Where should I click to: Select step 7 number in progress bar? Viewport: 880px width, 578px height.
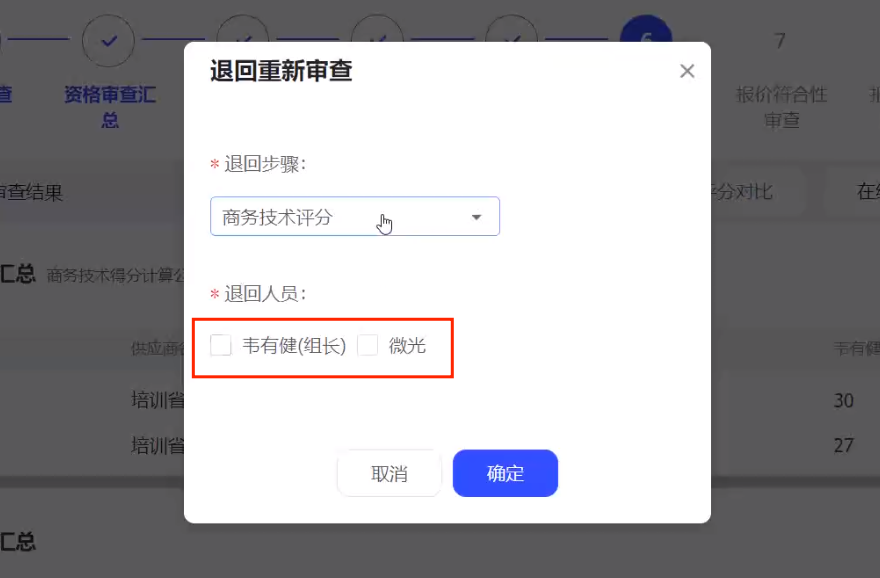[780, 41]
